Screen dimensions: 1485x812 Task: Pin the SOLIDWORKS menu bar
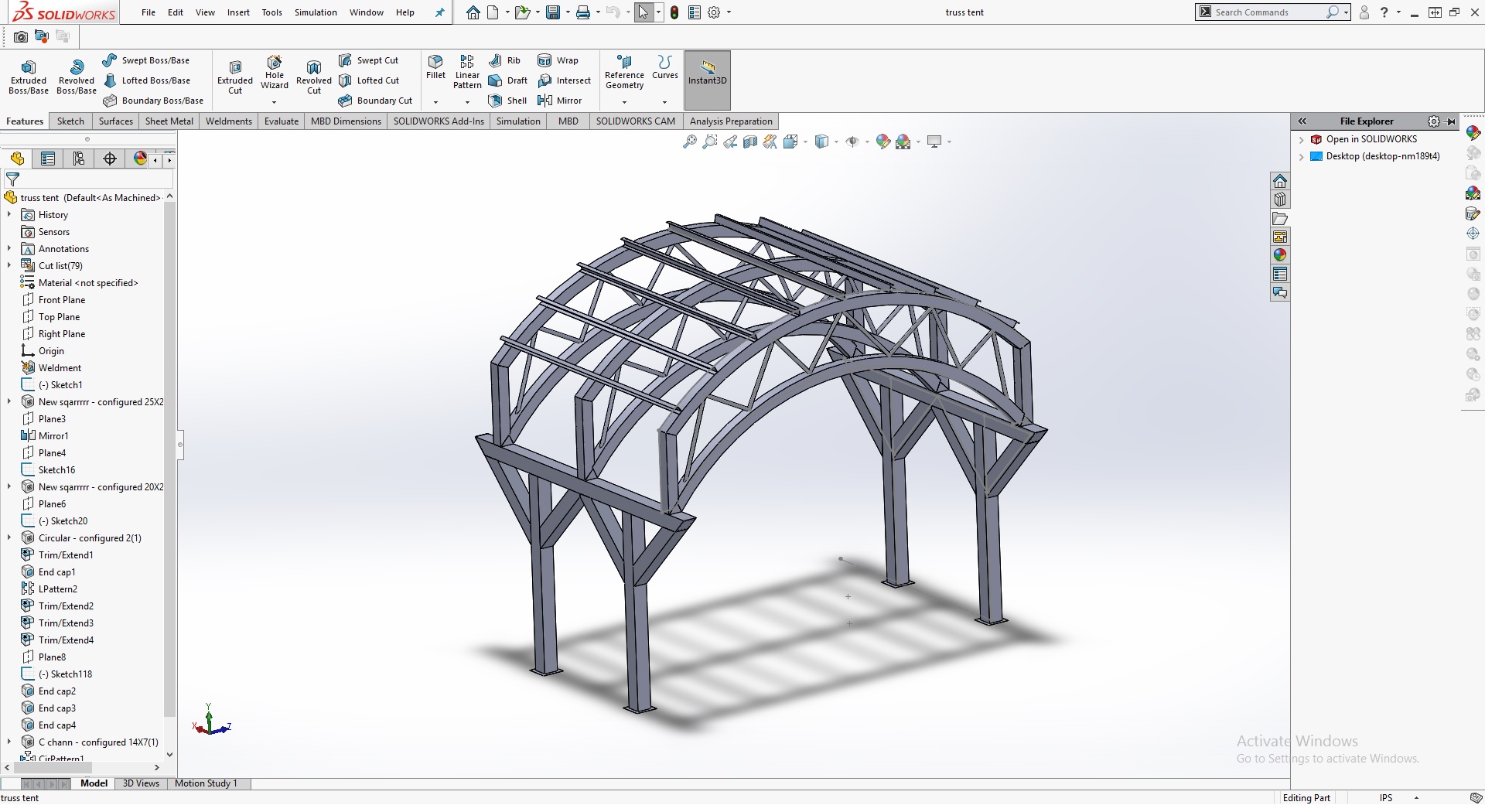click(440, 12)
